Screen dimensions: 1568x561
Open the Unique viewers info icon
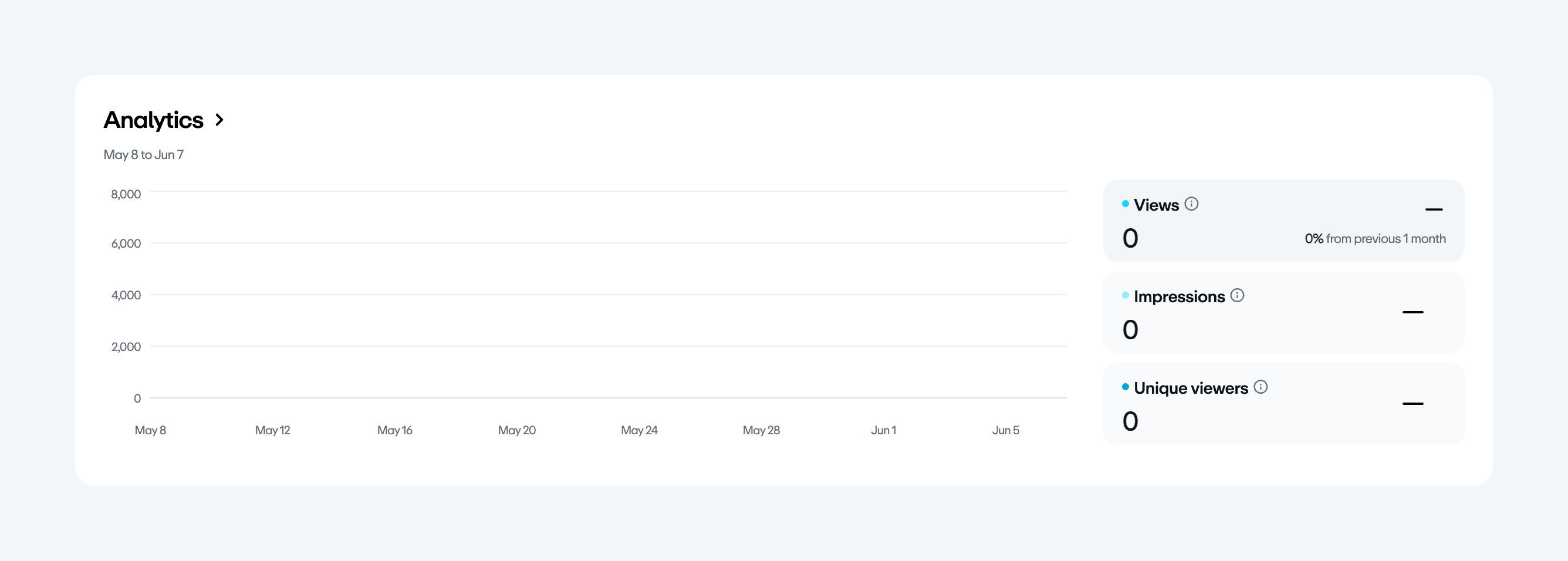point(1261,387)
